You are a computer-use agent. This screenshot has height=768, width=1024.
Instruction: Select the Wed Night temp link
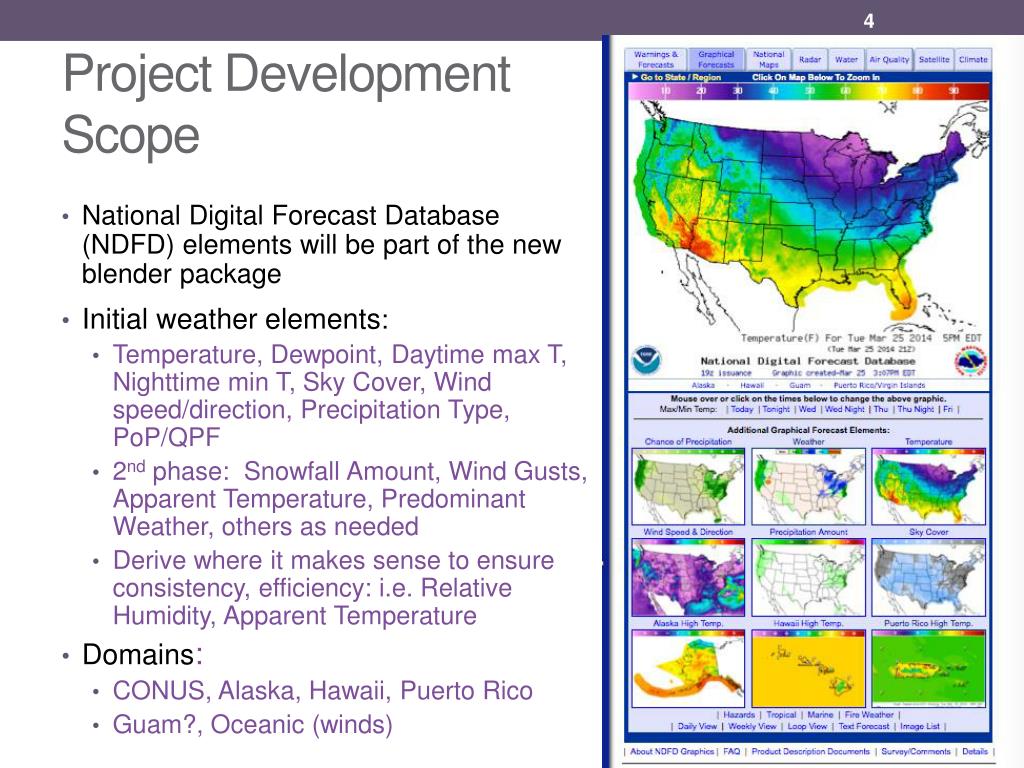coord(844,409)
